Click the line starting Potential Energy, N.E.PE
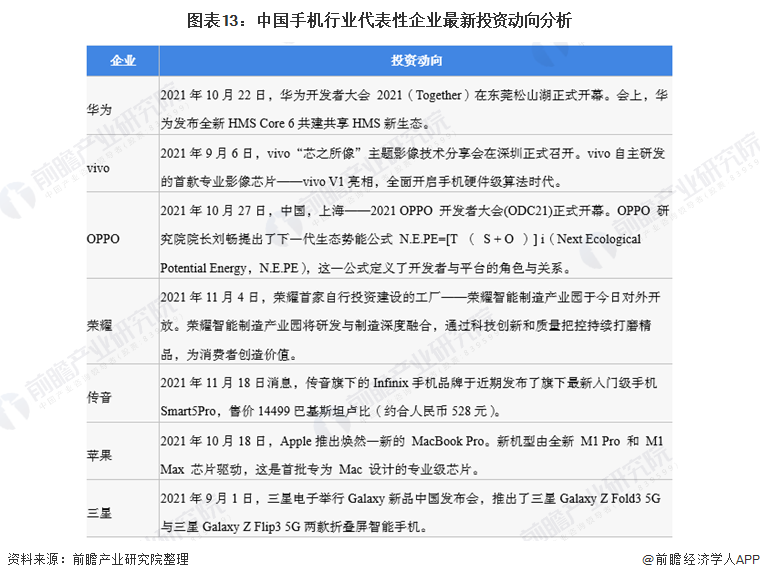This screenshot has height=580, width=760. click(x=365, y=268)
